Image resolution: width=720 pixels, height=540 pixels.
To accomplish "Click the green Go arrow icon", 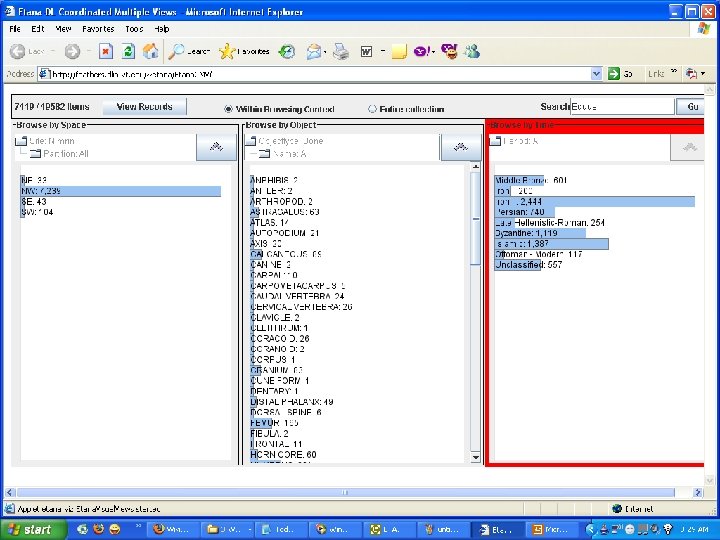I will click(613, 73).
